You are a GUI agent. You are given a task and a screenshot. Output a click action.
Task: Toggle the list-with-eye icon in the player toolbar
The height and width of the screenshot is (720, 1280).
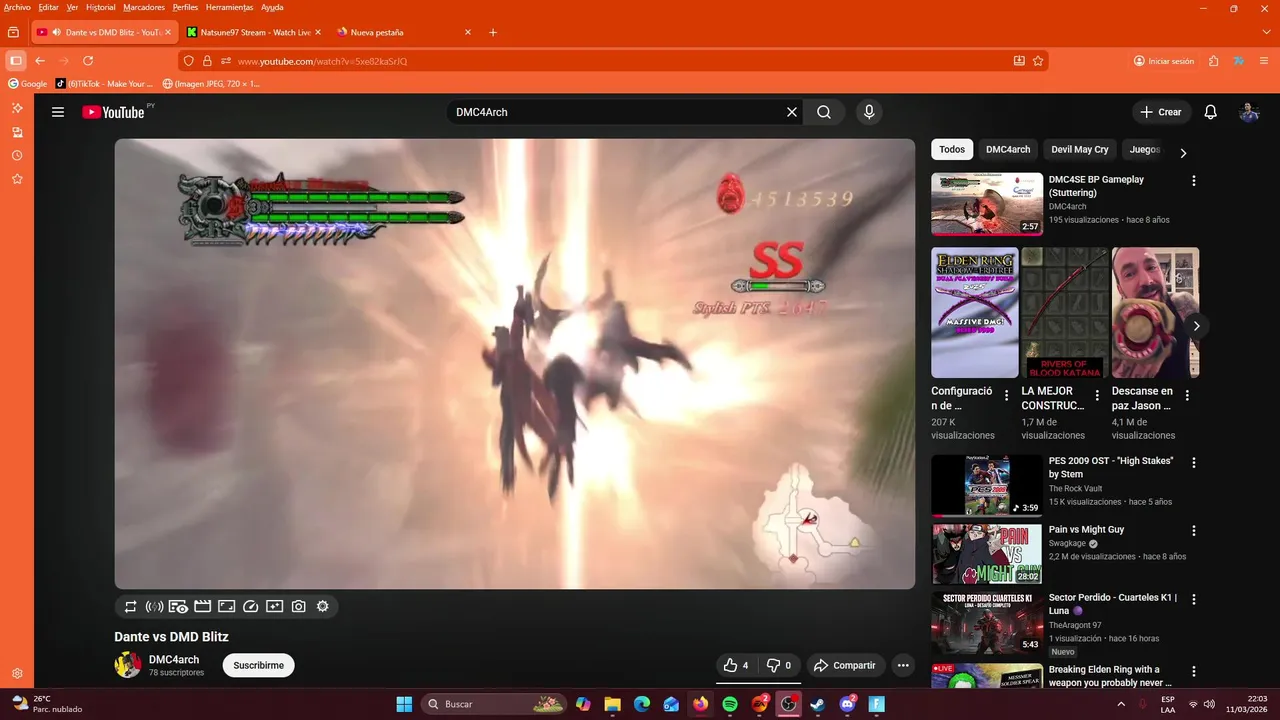tap(178, 606)
